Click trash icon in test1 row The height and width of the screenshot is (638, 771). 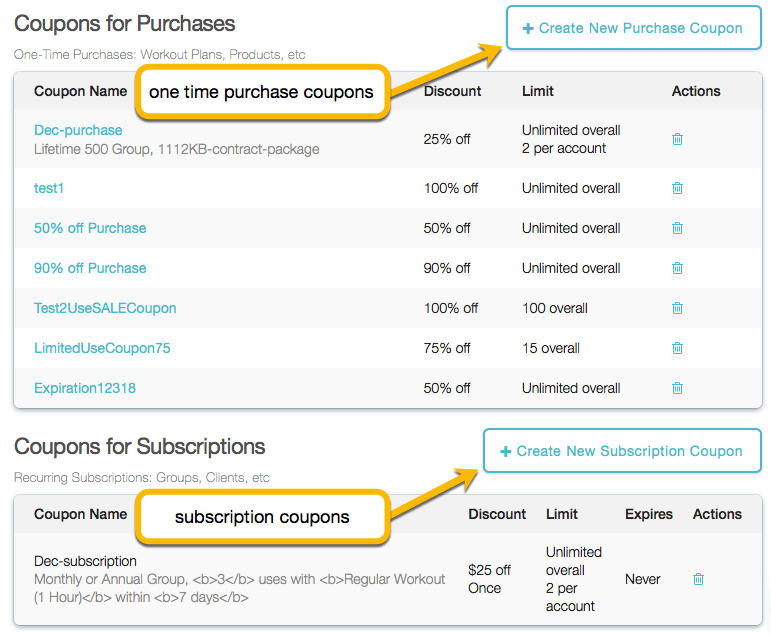[677, 188]
